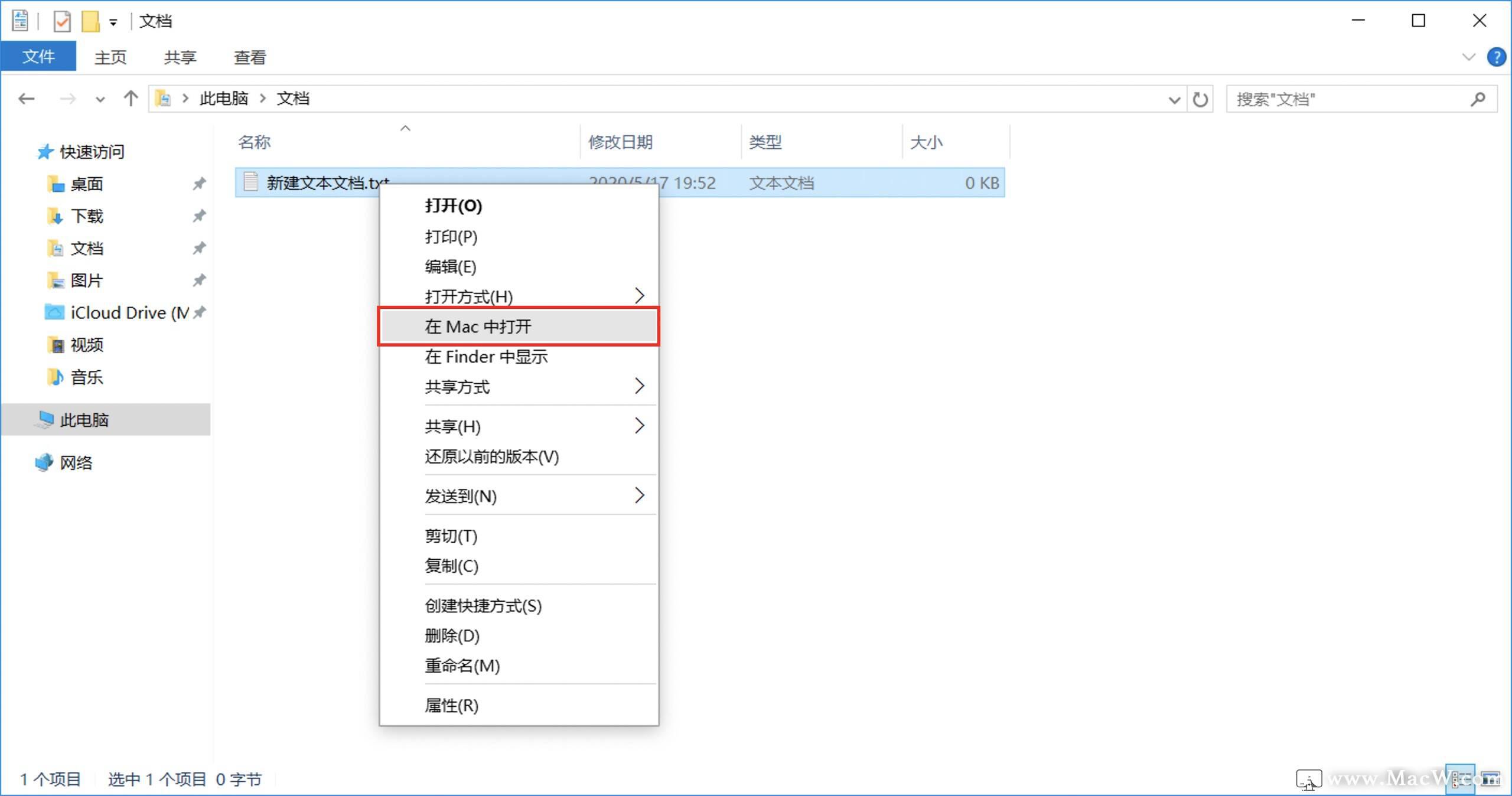
Task: Click the search magnifier icon
Action: (x=1478, y=99)
